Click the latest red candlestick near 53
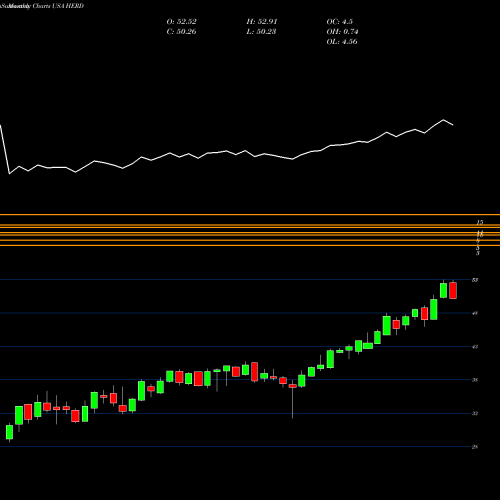The height and width of the screenshot is (500, 500). pyautogui.click(x=453, y=290)
